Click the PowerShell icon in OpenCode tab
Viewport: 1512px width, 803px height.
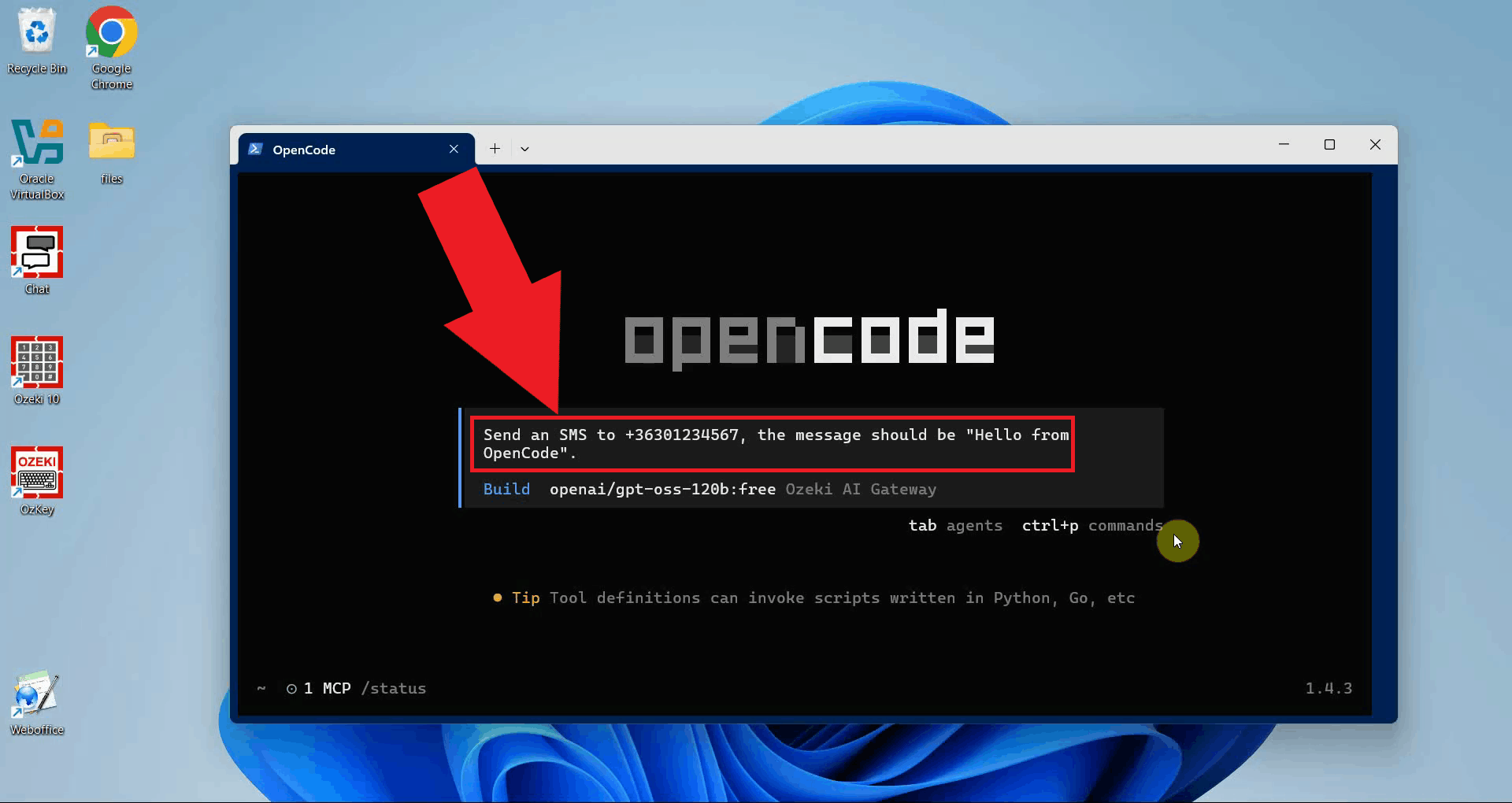[255, 149]
